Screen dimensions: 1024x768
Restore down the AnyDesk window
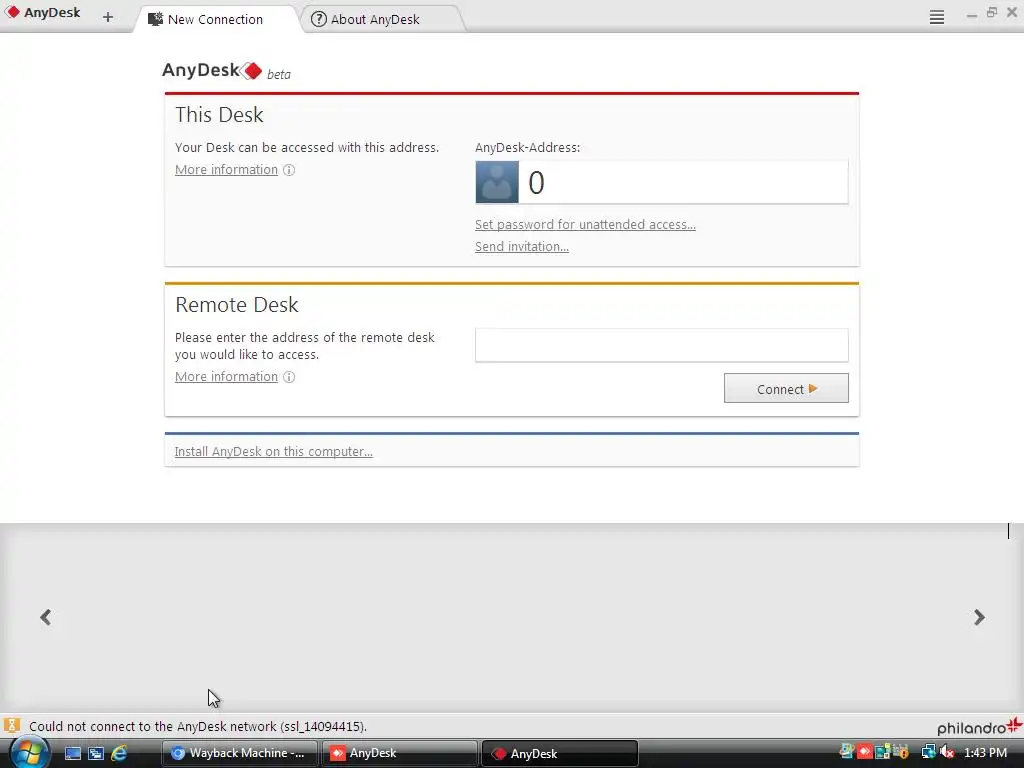coord(992,12)
